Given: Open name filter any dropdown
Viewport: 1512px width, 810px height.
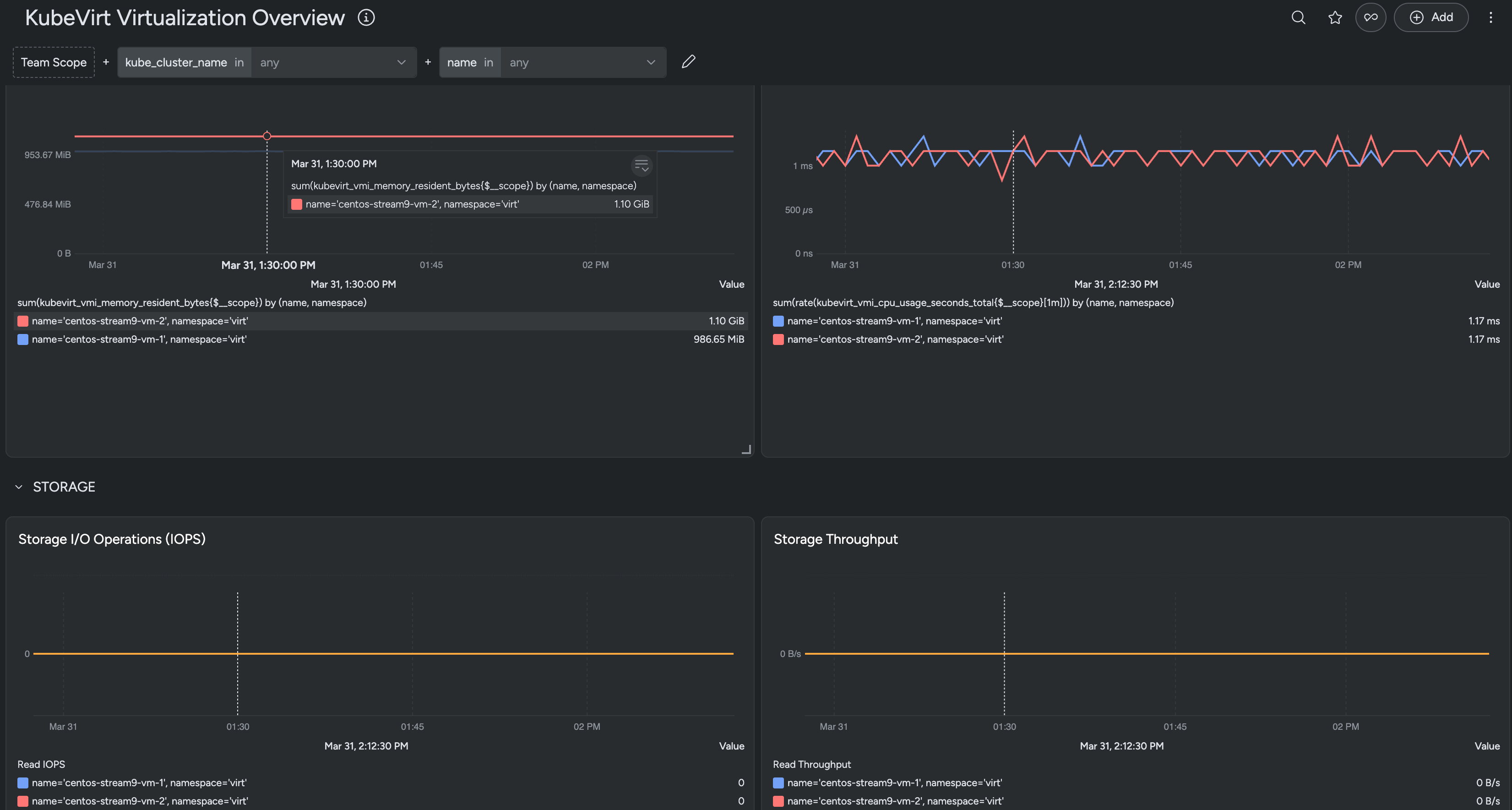Looking at the screenshot, I should (x=583, y=62).
